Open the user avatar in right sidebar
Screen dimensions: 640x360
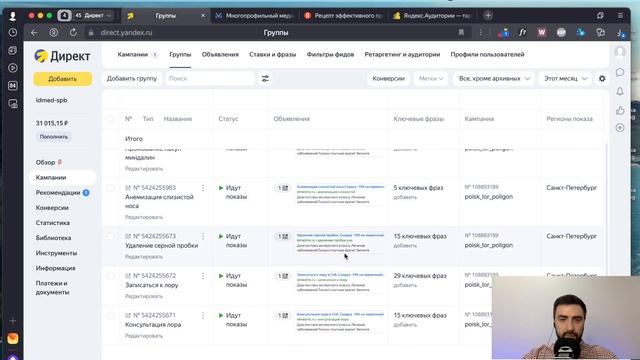[x=620, y=51]
